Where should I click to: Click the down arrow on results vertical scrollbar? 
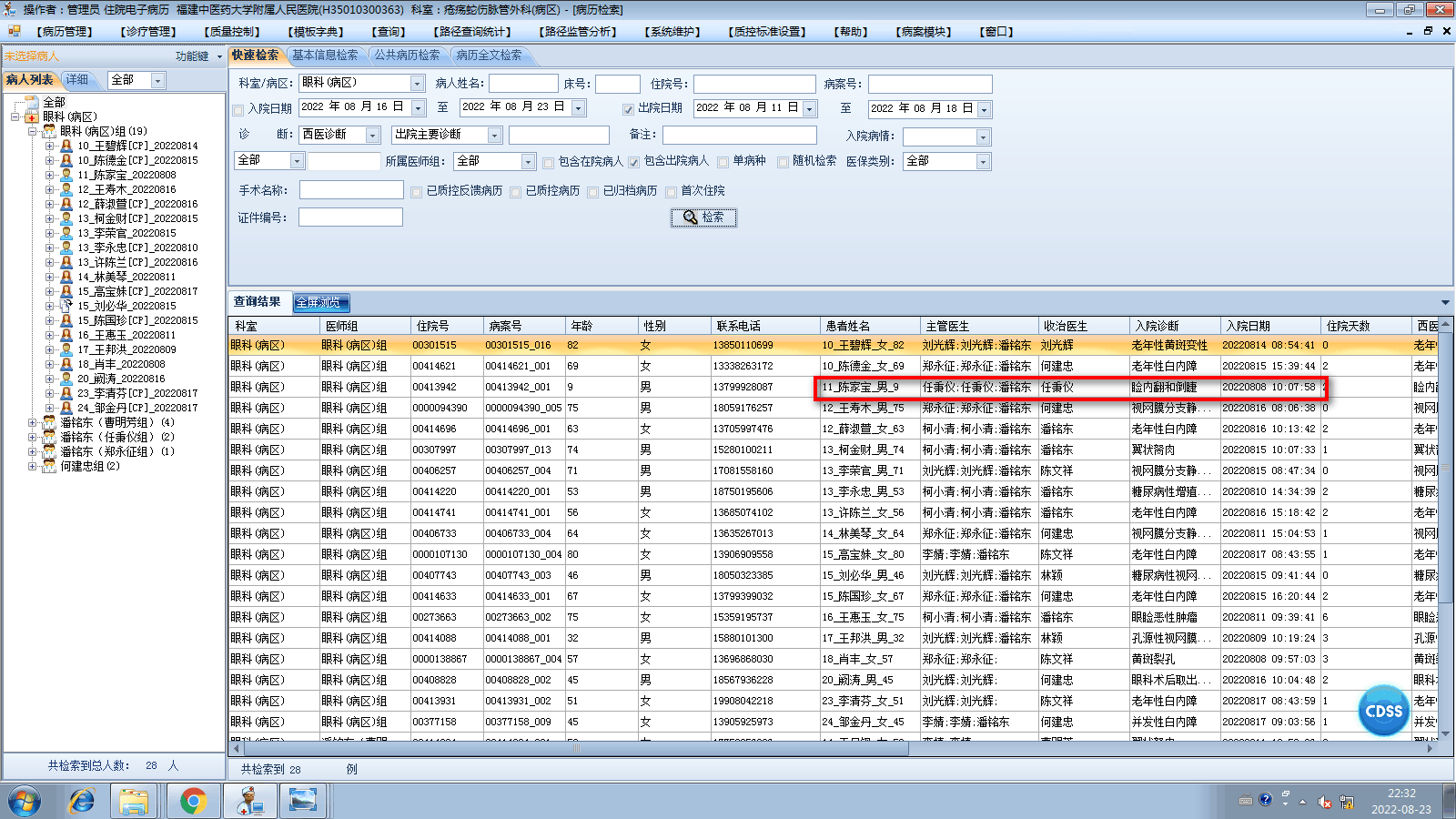(1446, 735)
